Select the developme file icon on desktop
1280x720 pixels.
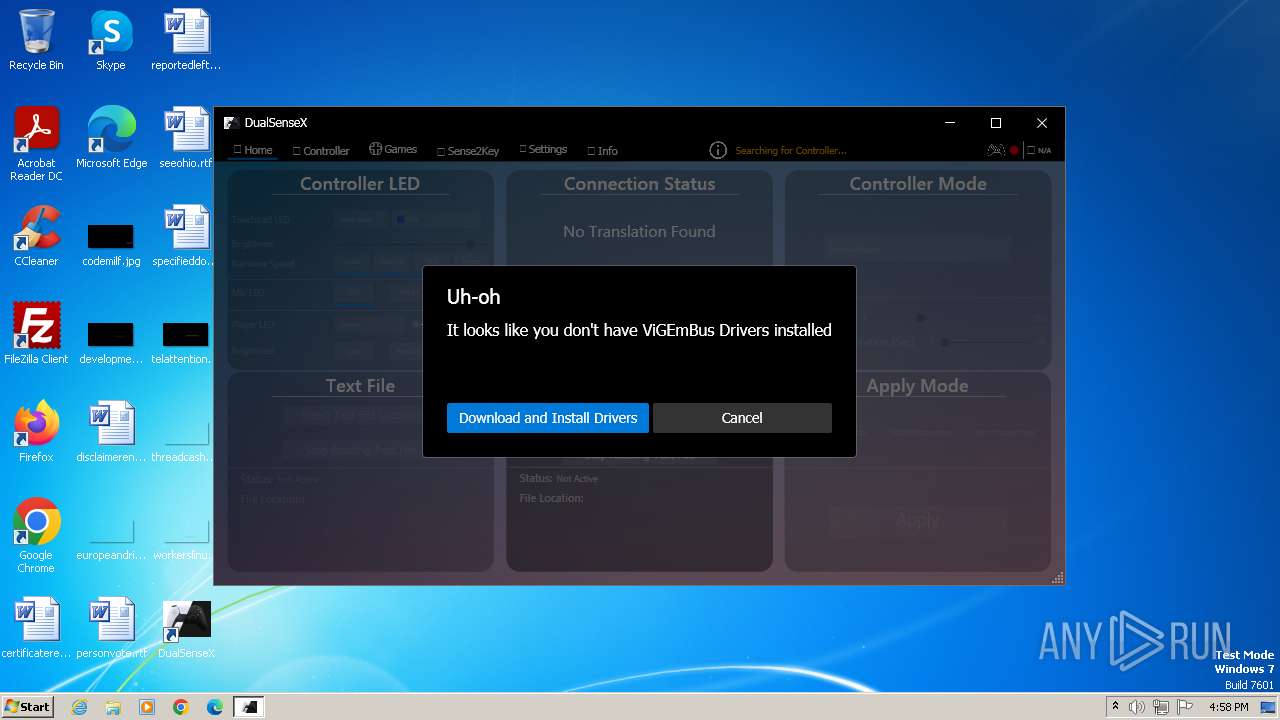[x=111, y=341]
